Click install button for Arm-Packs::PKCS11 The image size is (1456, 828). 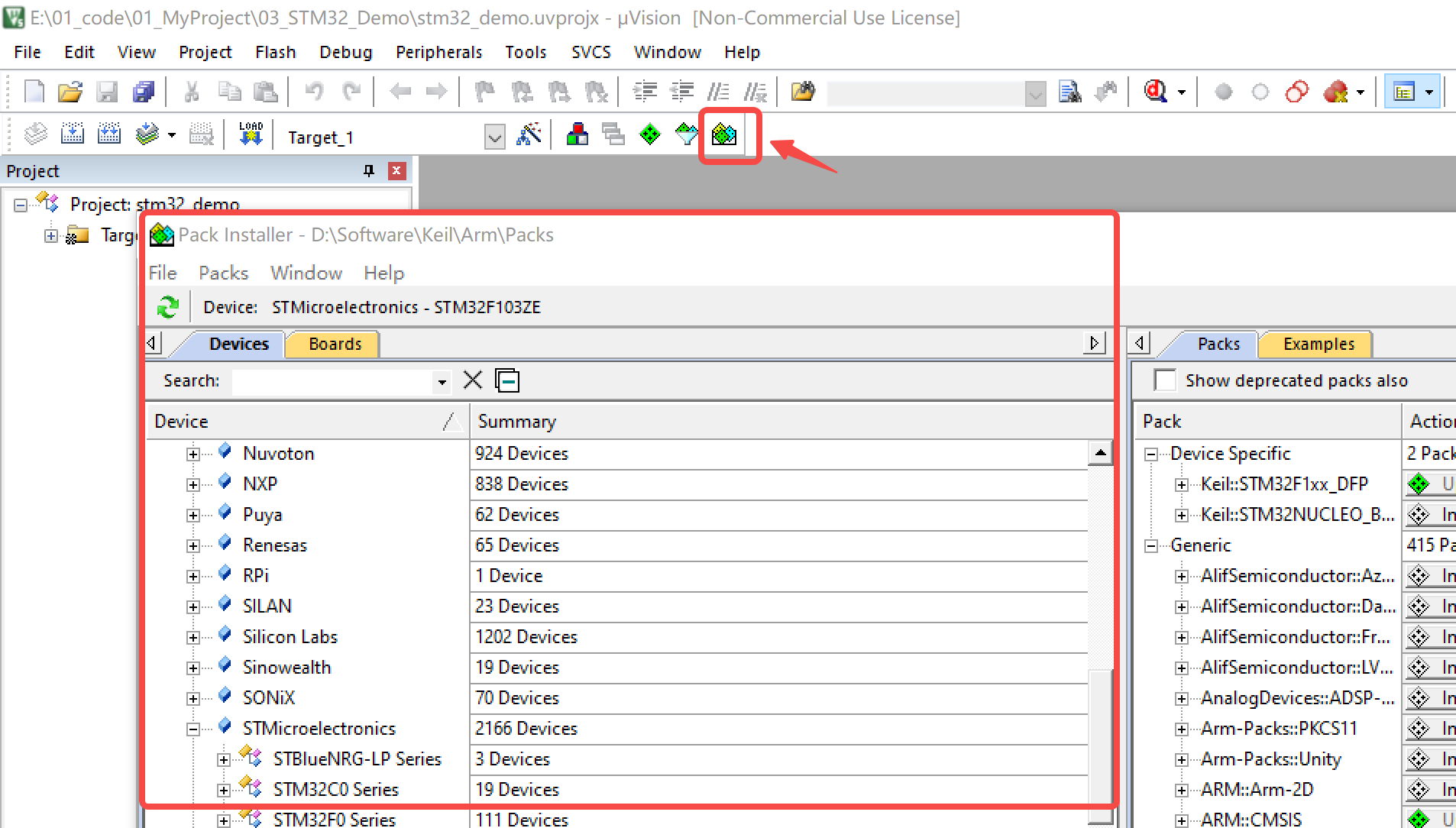click(x=1431, y=729)
